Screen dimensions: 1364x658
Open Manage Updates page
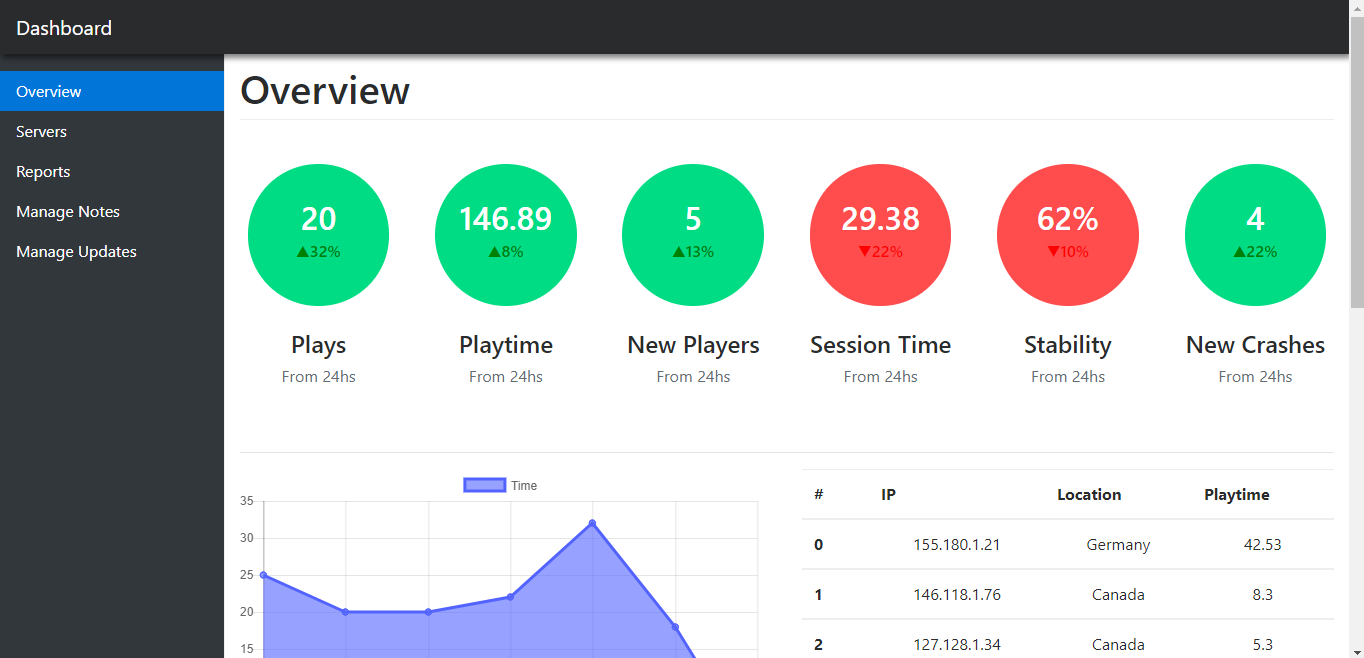[112, 251]
